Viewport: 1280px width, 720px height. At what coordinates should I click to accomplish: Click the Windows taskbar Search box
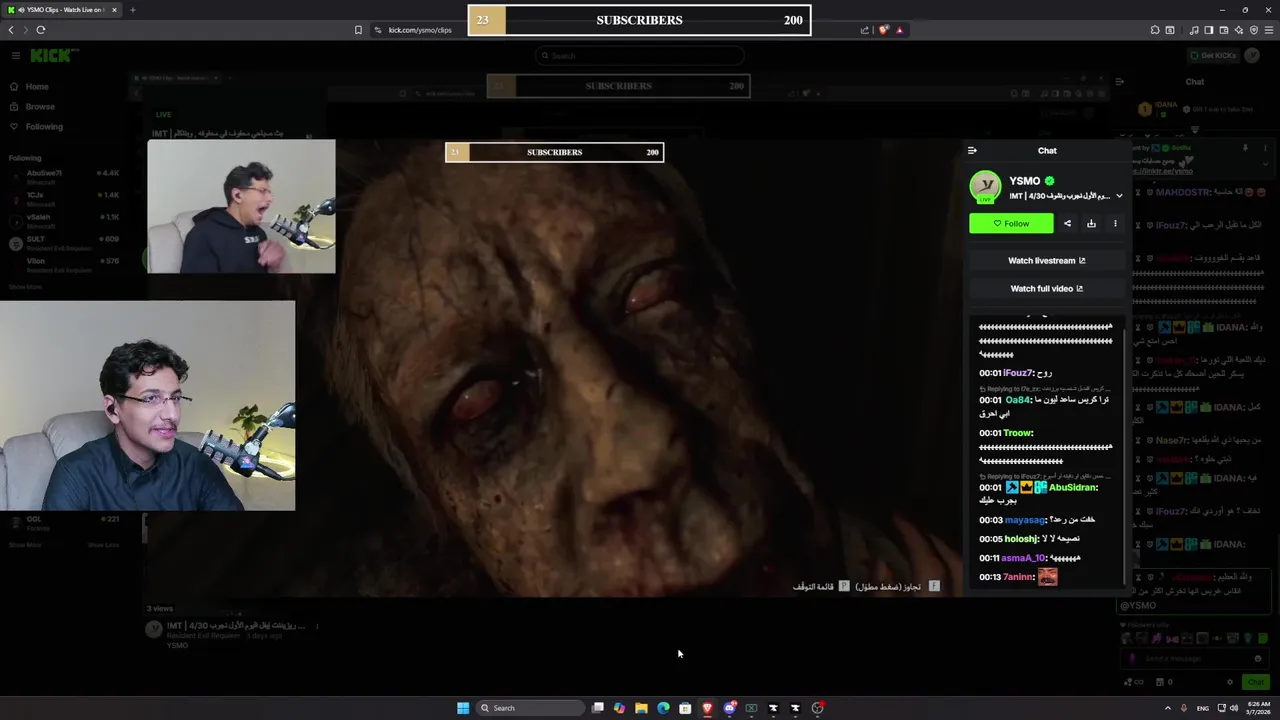tap(530, 708)
